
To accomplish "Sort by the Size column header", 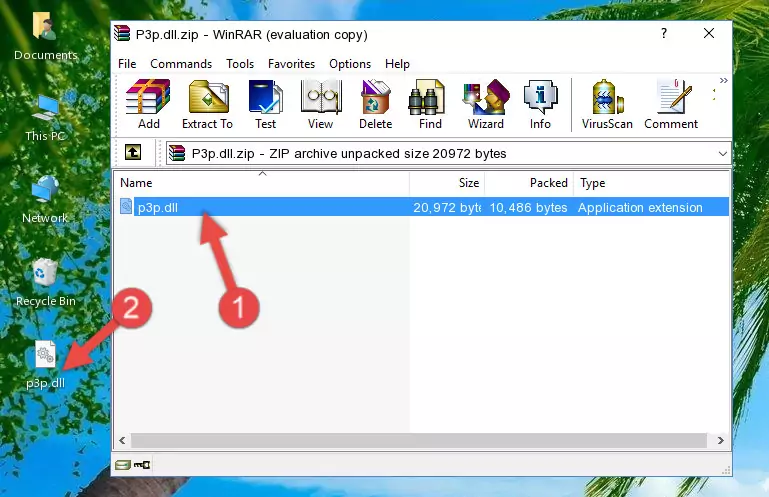I will tap(447, 183).
